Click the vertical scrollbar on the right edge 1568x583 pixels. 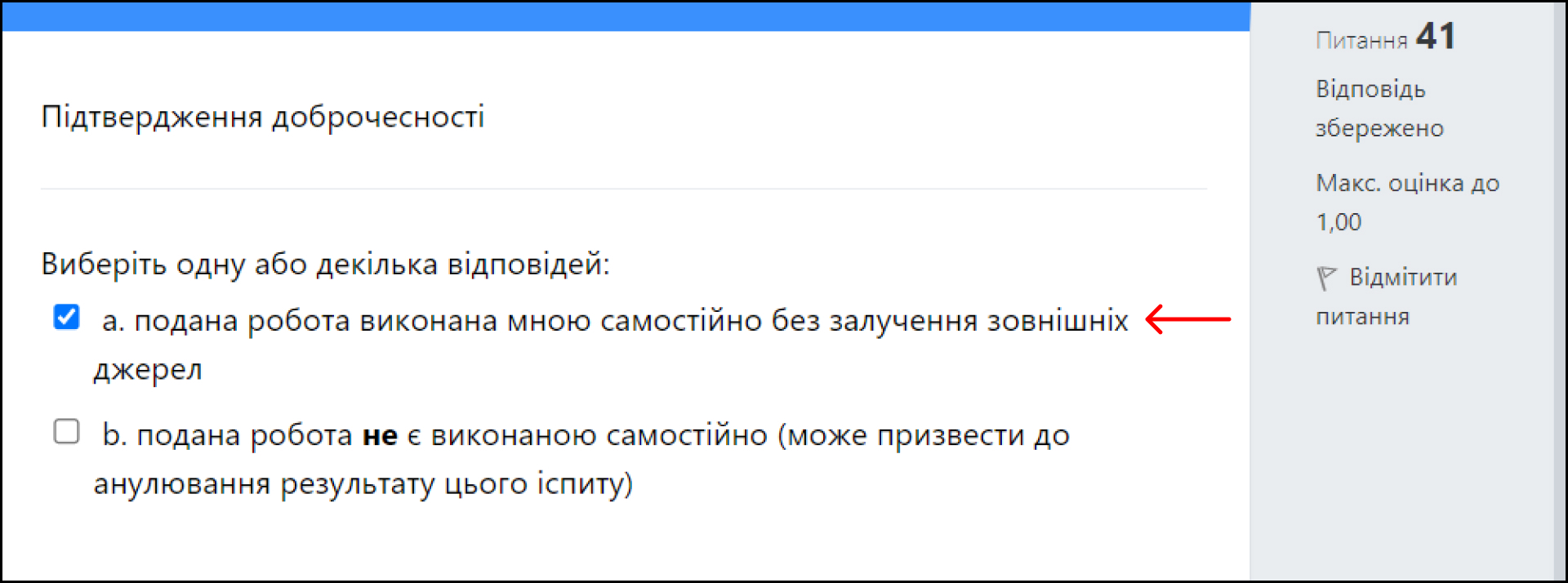coord(1560,291)
